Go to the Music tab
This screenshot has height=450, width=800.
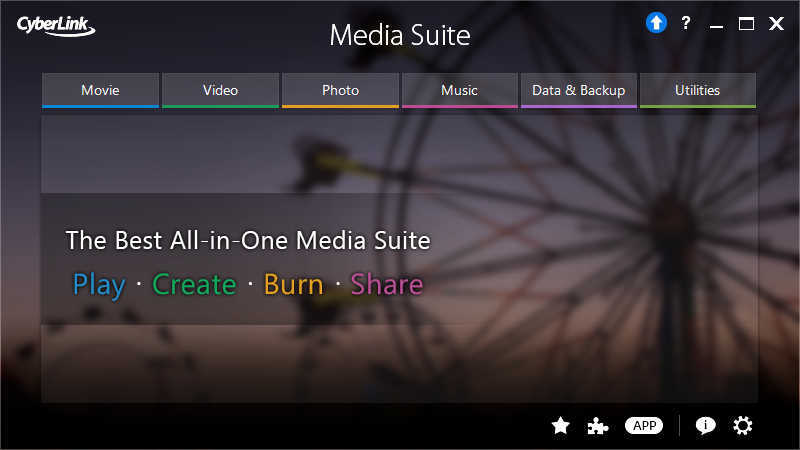(x=460, y=90)
